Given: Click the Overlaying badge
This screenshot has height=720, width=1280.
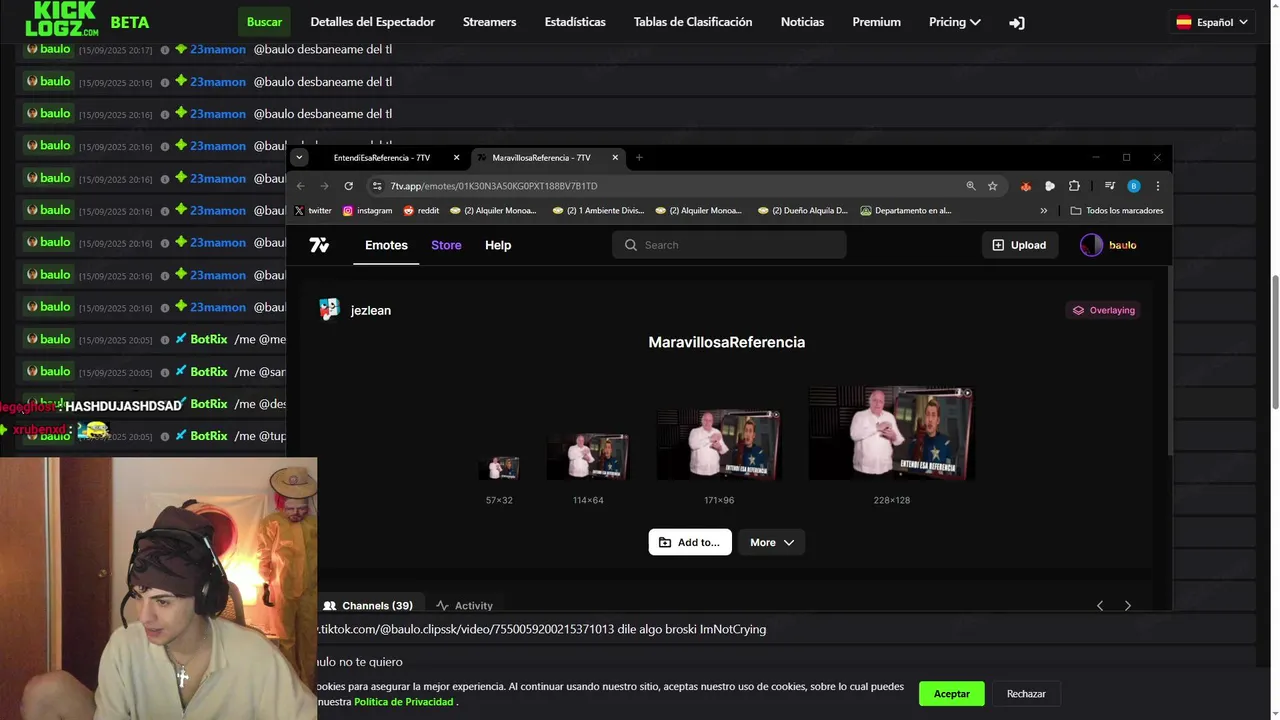Looking at the screenshot, I should click(x=1104, y=310).
